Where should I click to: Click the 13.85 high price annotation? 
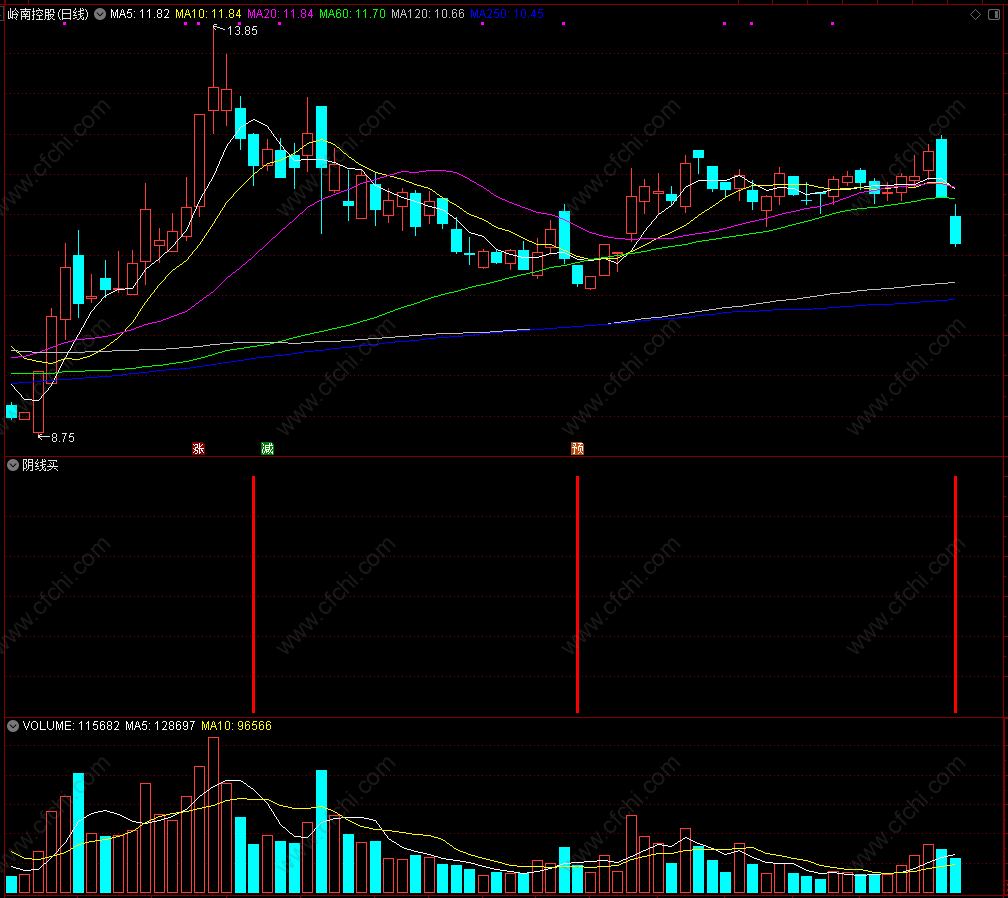[x=242, y=31]
